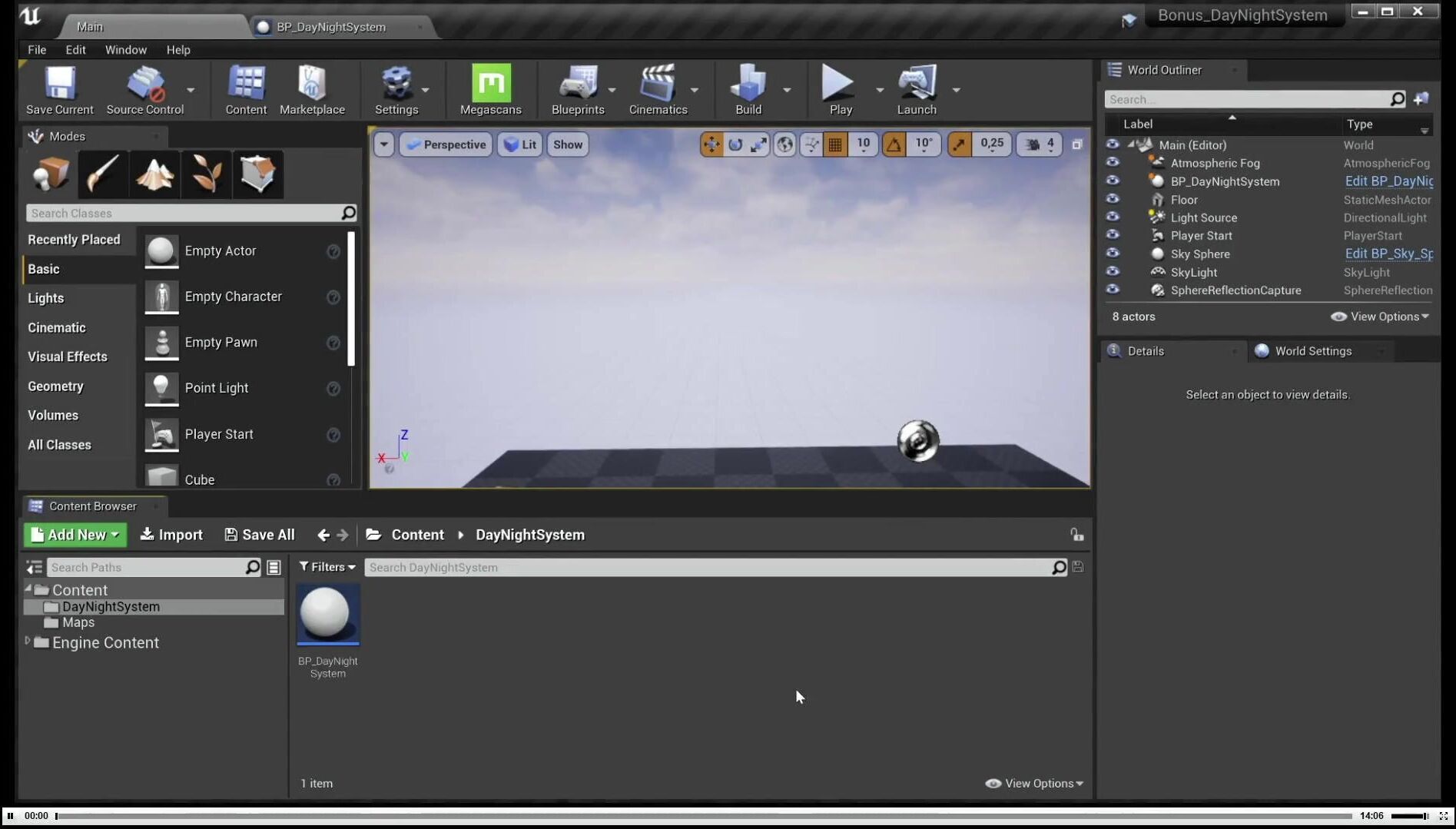This screenshot has width=1456, height=829.
Task: Select the BP_DayNightSystem asset thumbnail
Action: [328, 615]
